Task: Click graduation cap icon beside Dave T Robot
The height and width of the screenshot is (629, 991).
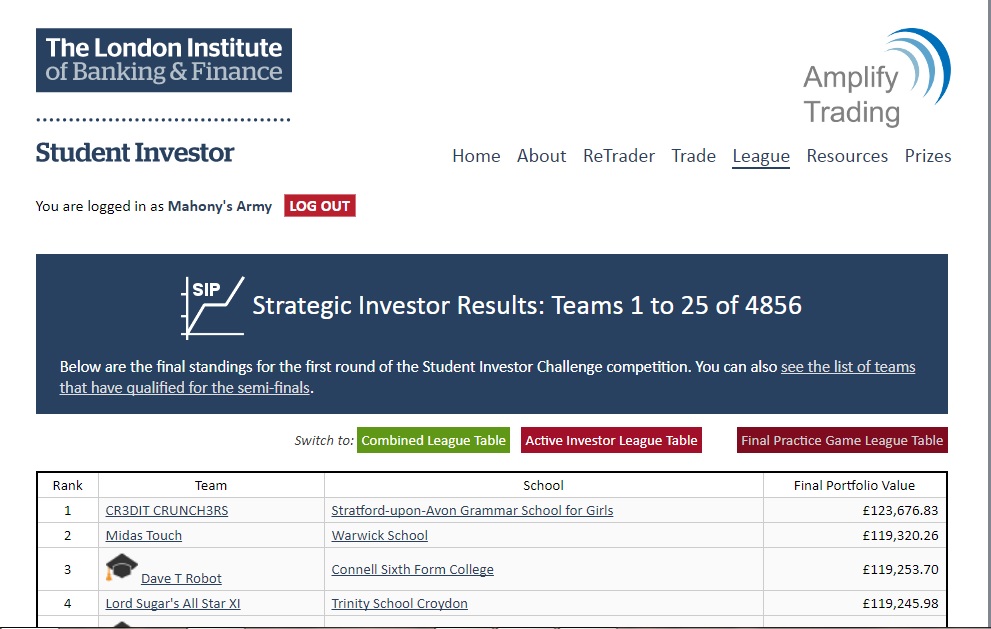Action: [x=122, y=567]
